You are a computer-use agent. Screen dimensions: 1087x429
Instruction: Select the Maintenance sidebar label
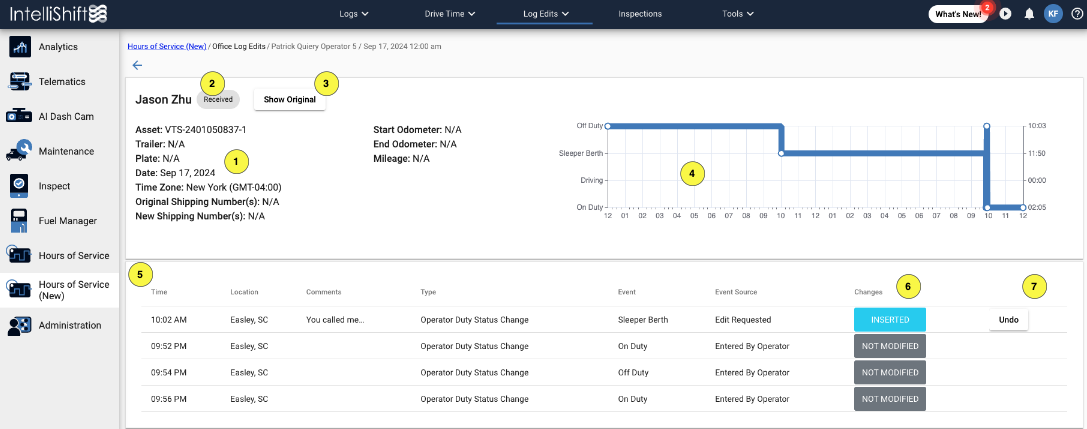67,151
